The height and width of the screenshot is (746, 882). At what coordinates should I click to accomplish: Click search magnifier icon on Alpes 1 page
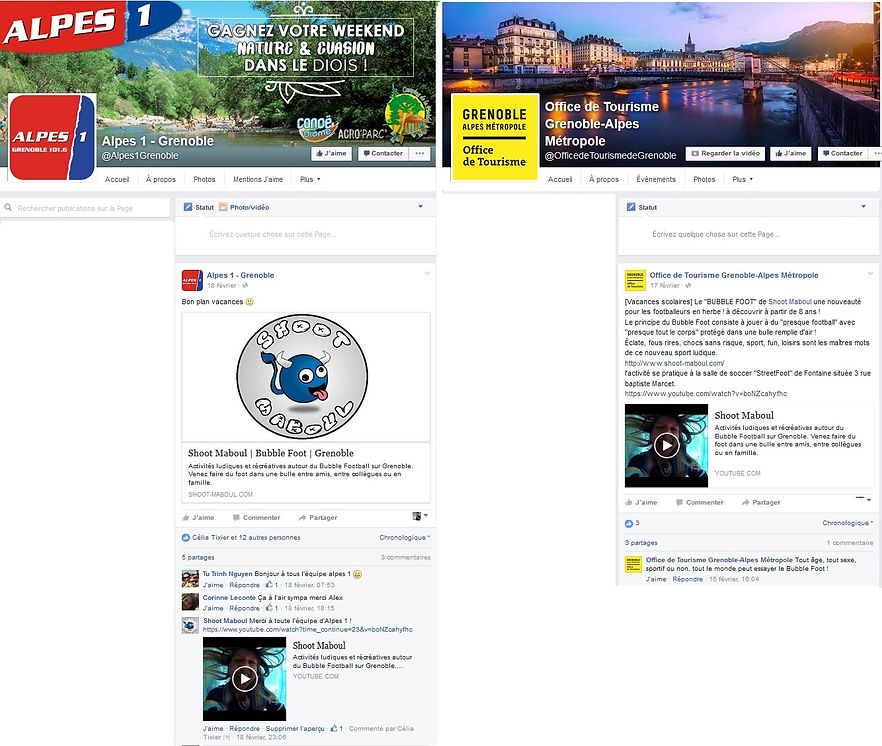8,208
